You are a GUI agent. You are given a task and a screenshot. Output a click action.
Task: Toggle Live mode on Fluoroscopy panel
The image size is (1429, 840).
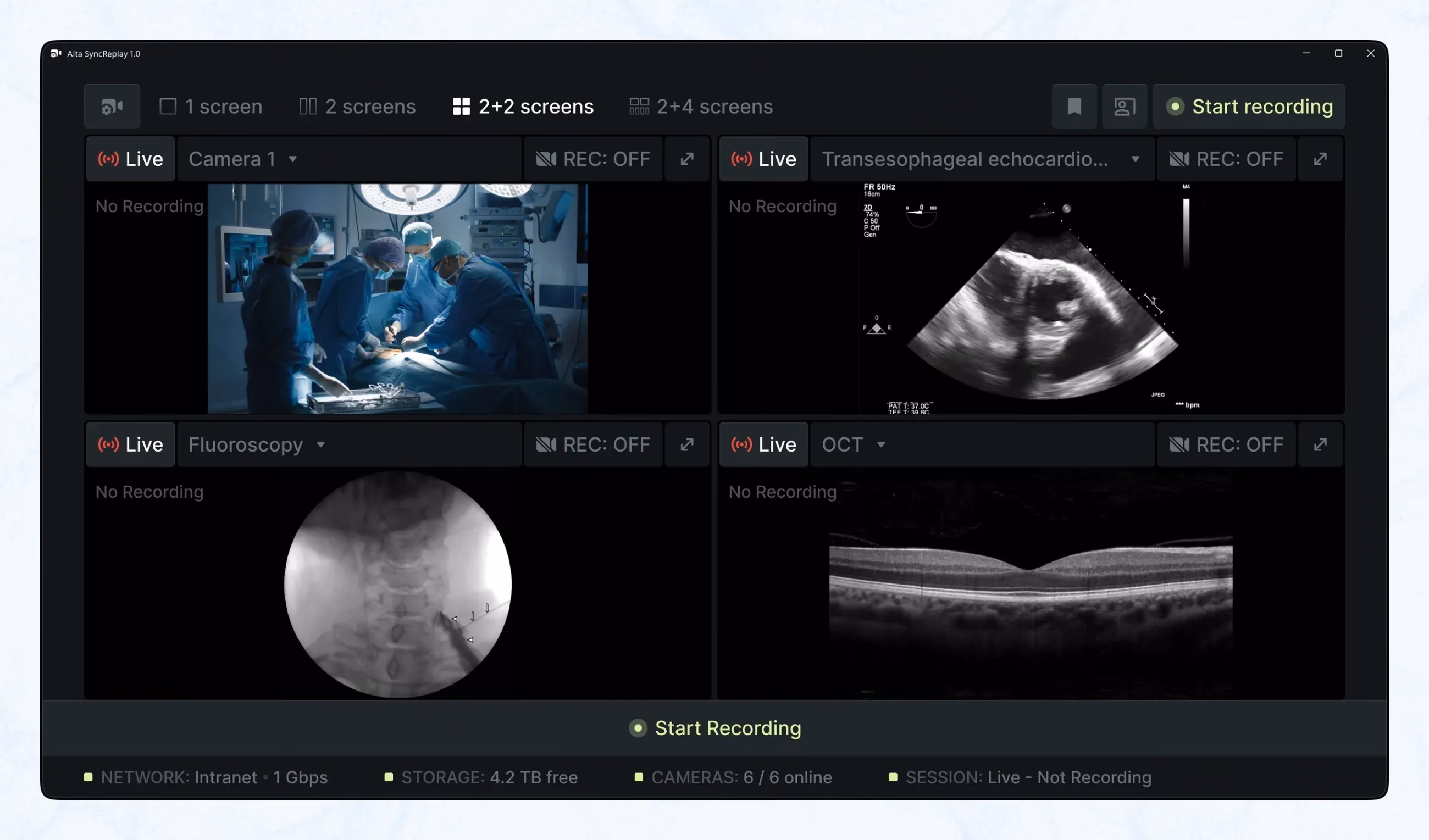(x=130, y=445)
